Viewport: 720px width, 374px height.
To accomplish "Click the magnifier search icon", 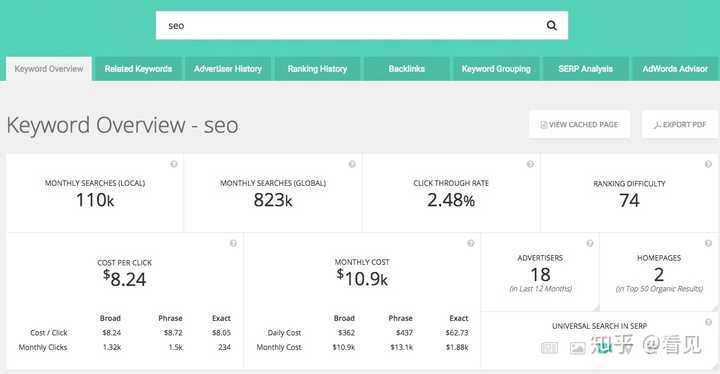I will (551, 26).
